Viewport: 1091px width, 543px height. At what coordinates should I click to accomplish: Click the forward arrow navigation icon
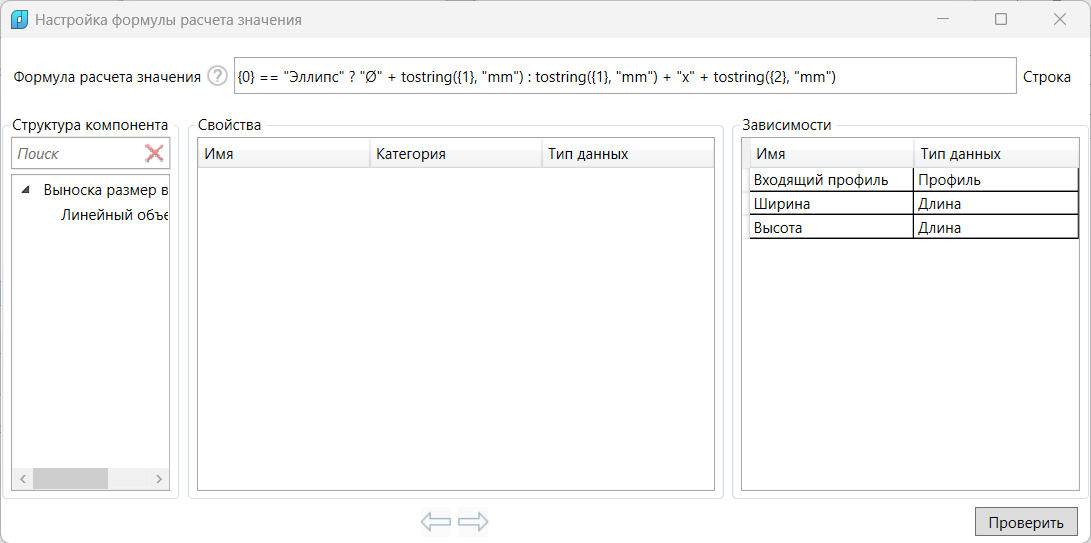click(473, 521)
